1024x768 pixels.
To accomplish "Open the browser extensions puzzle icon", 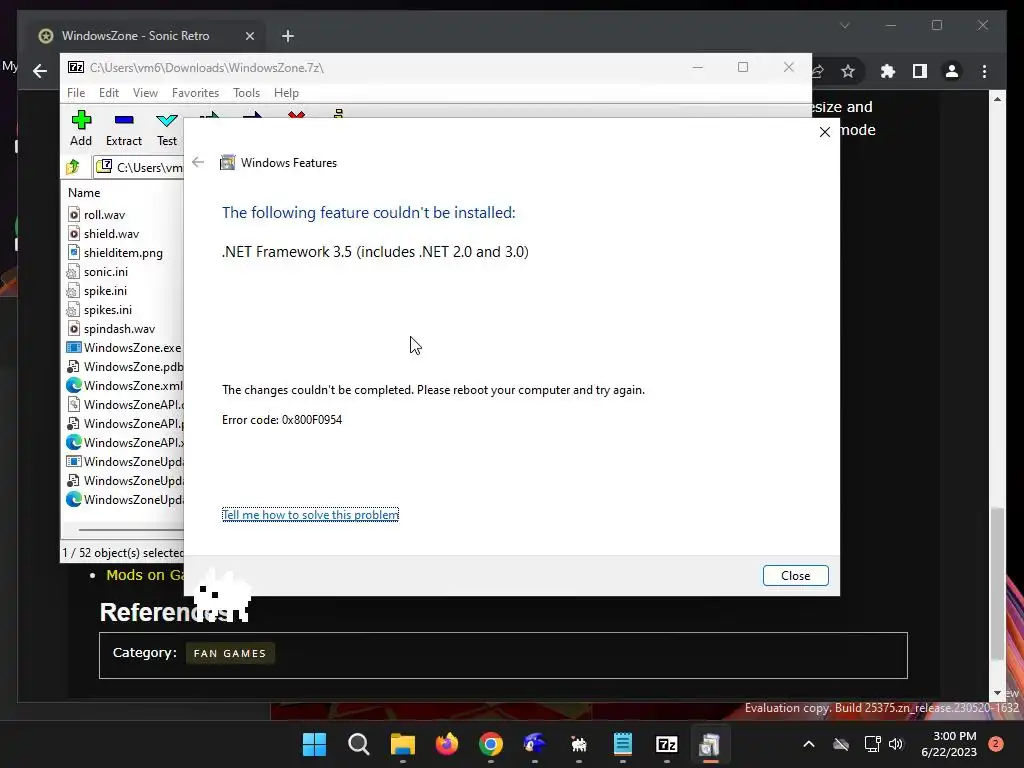I will click(888, 71).
